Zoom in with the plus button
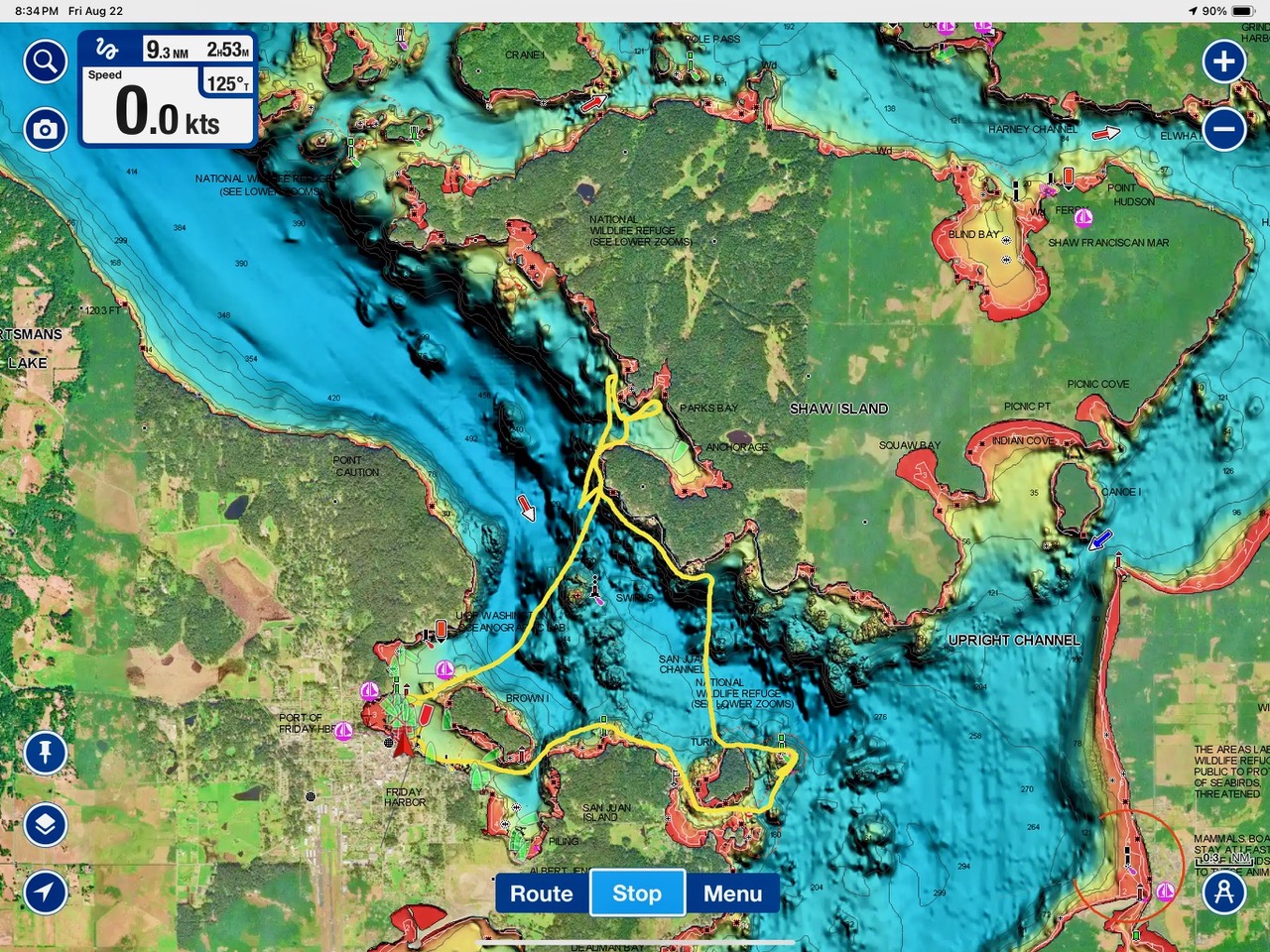1270x952 pixels. [x=1223, y=61]
